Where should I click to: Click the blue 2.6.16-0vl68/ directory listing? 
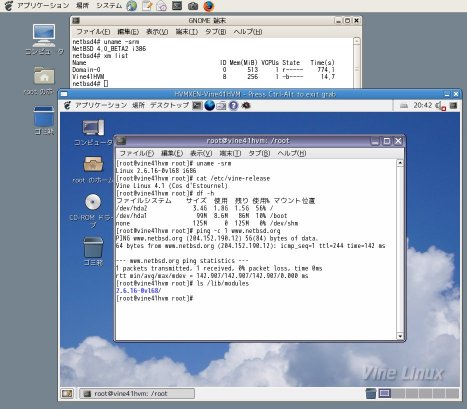click(139, 291)
